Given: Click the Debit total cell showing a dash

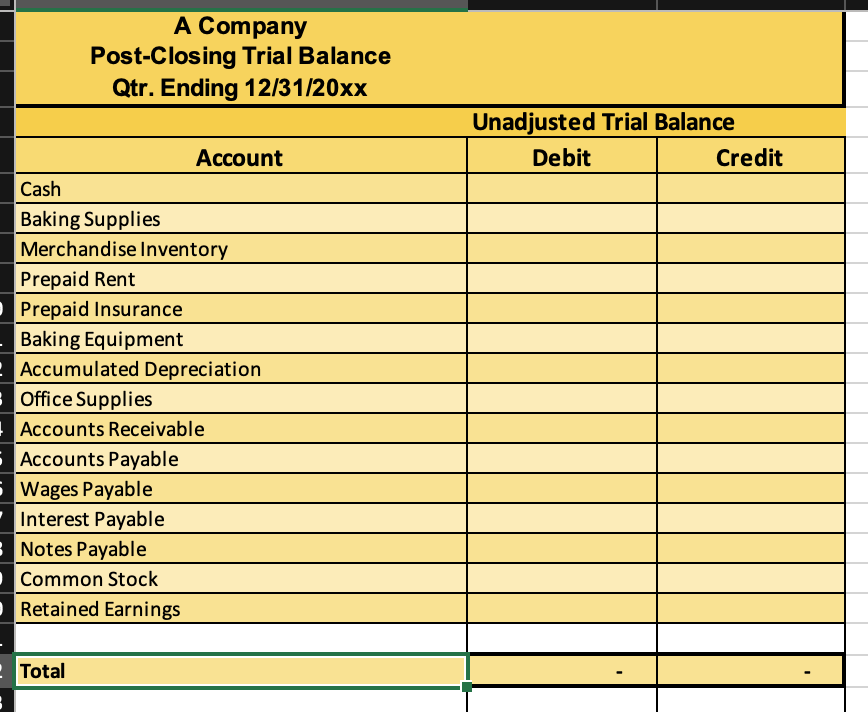Looking at the screenshot, I should point(561,670).
